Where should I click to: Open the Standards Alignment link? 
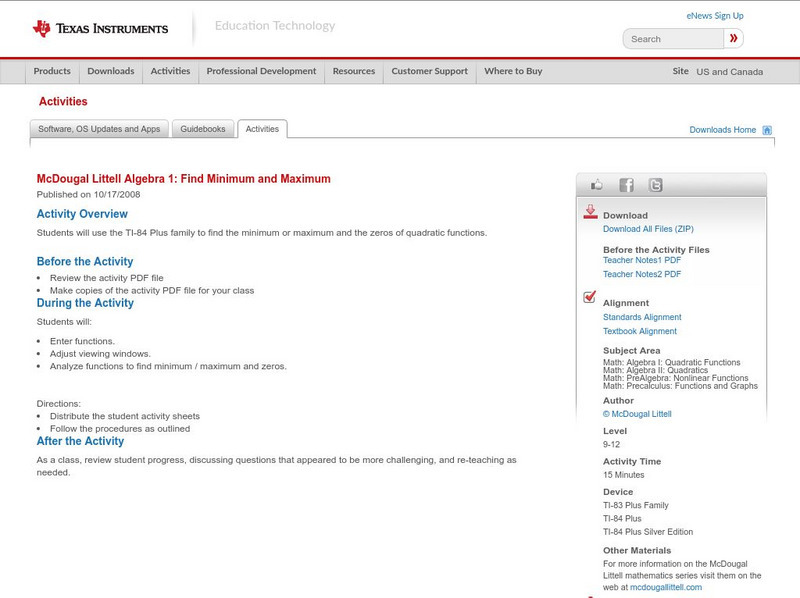coord(641,317)
